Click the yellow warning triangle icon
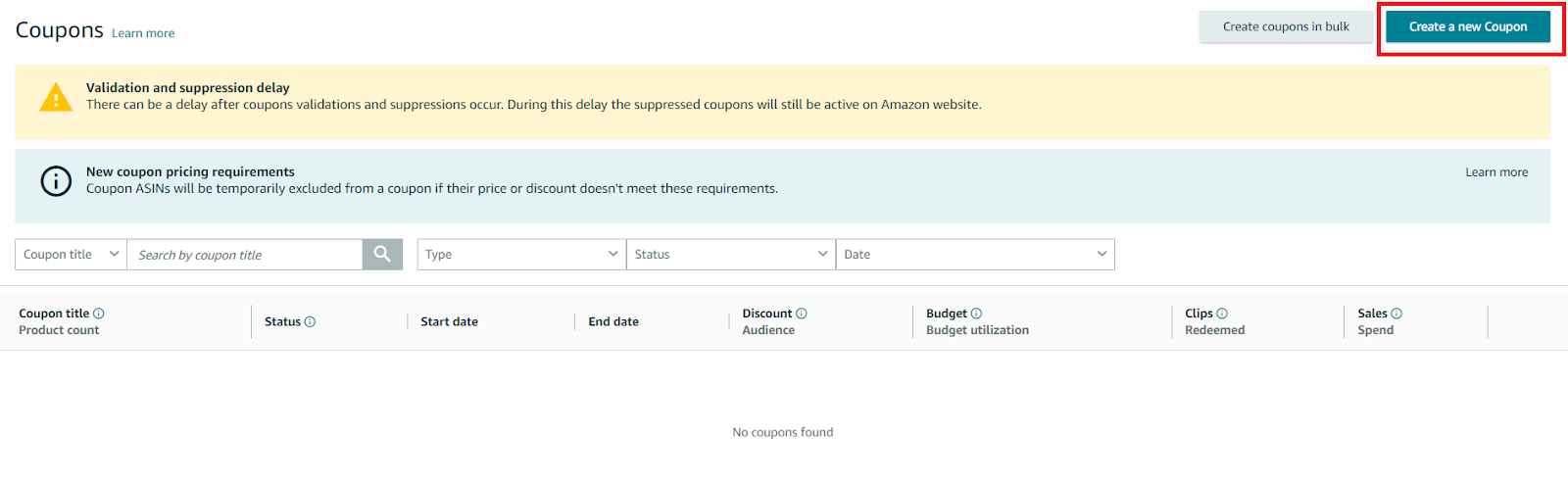 coord(56,97)
